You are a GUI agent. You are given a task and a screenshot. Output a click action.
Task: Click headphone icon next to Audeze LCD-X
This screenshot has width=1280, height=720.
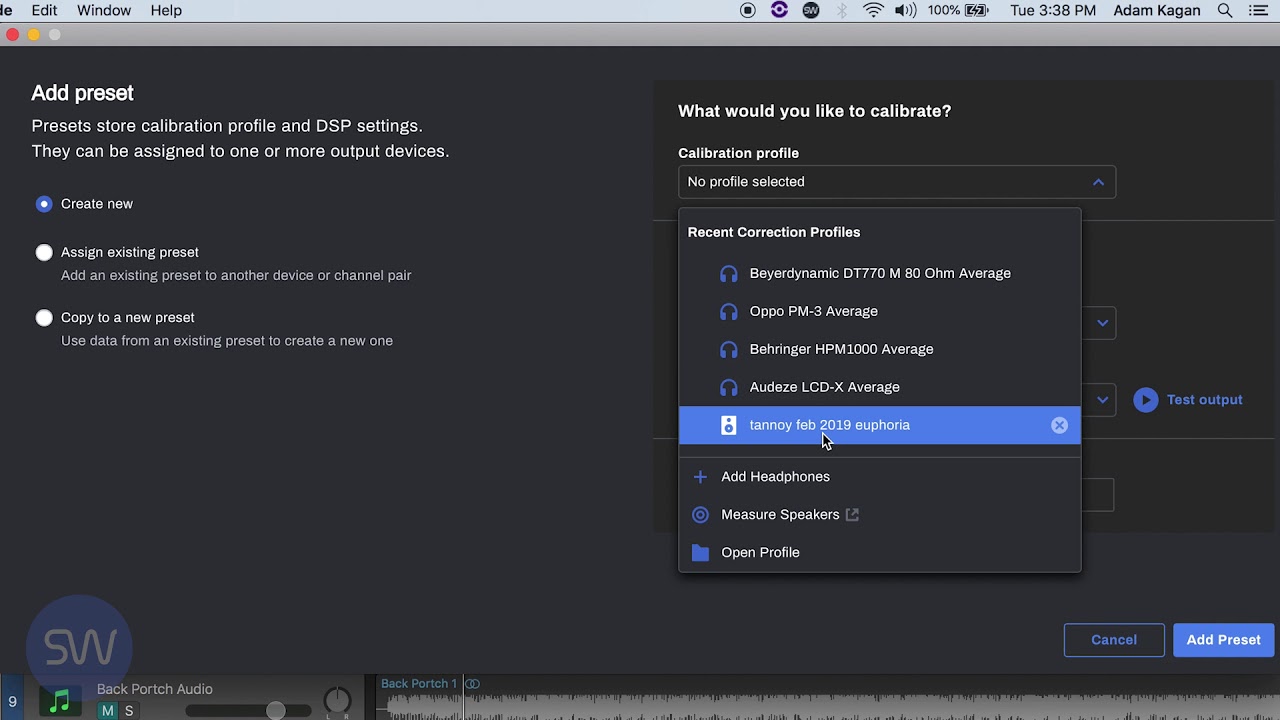pos(728,387)
